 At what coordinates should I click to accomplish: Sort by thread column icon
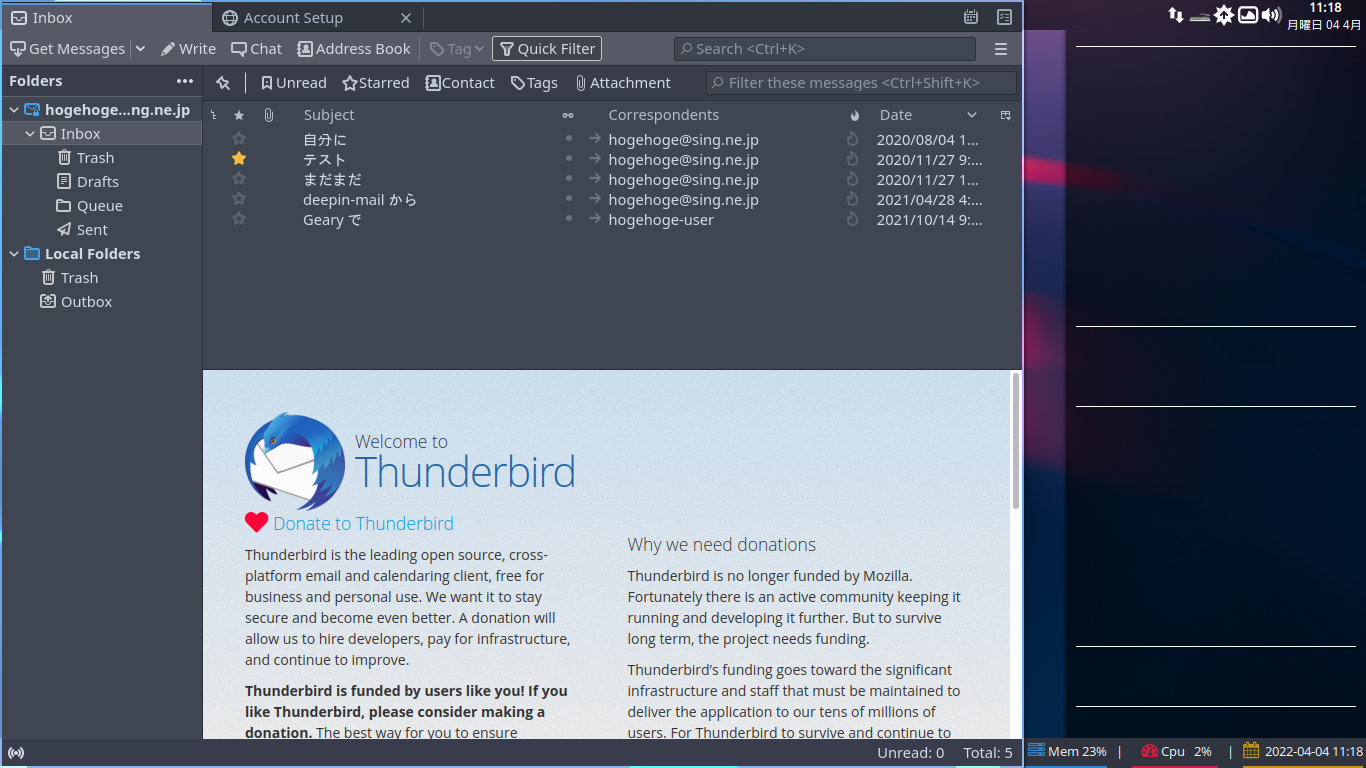coord(213,115)
